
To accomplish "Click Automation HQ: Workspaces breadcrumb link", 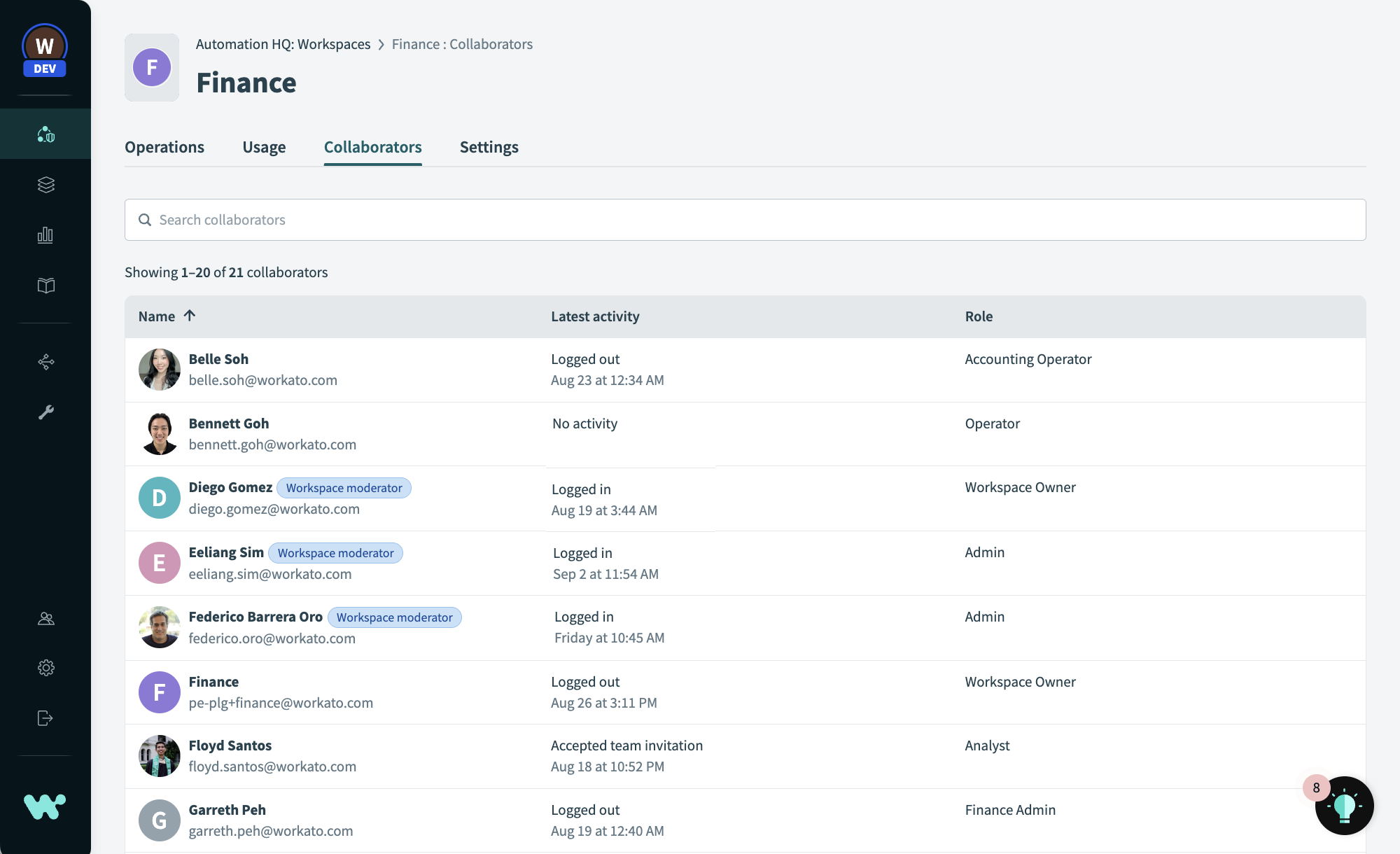I will [x=283, y=44].
